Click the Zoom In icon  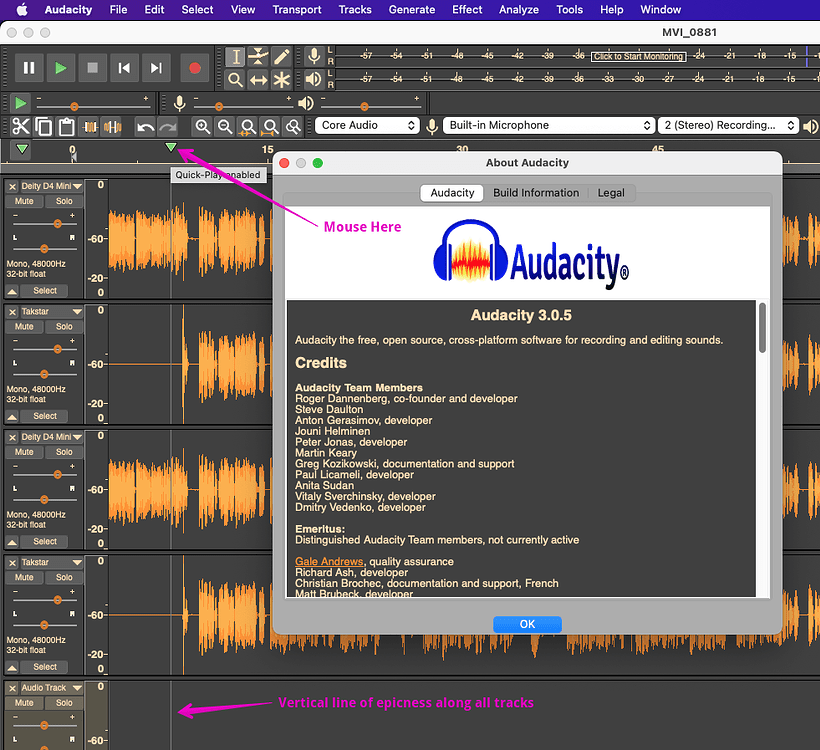click(203, 127)
